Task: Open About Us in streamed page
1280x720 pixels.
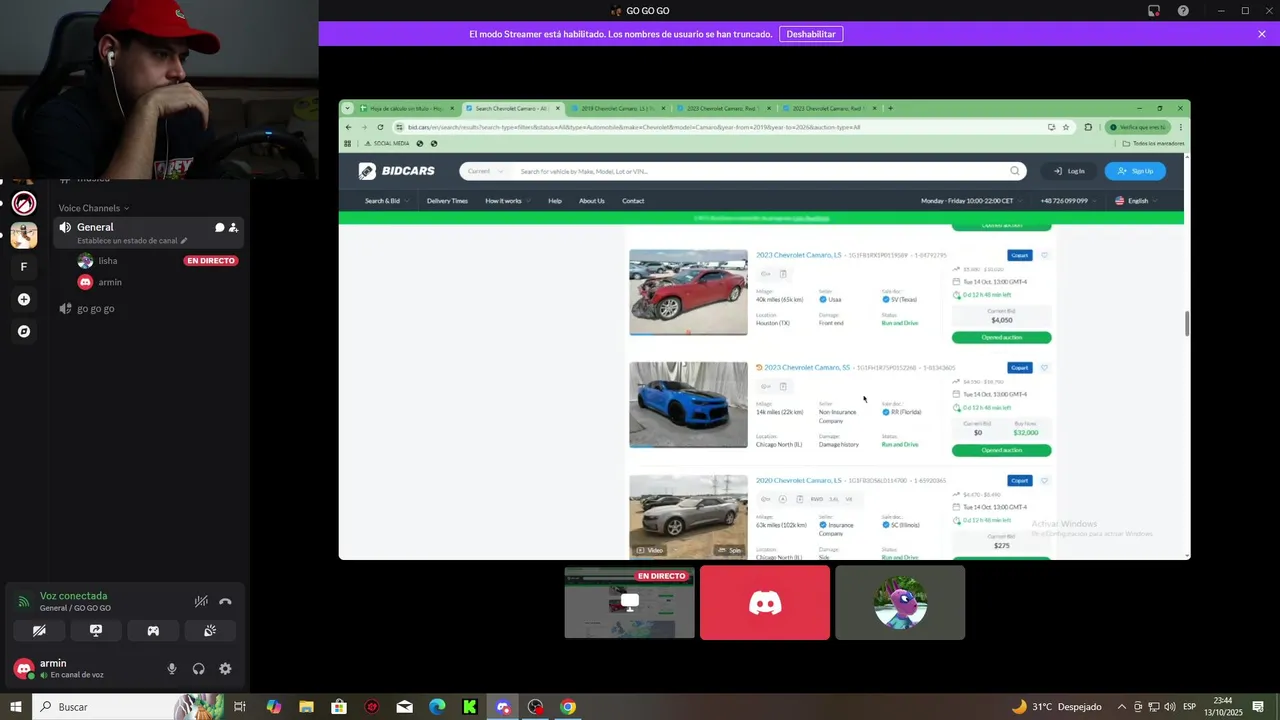Action: pyautogui.click(x=592, y=201)
